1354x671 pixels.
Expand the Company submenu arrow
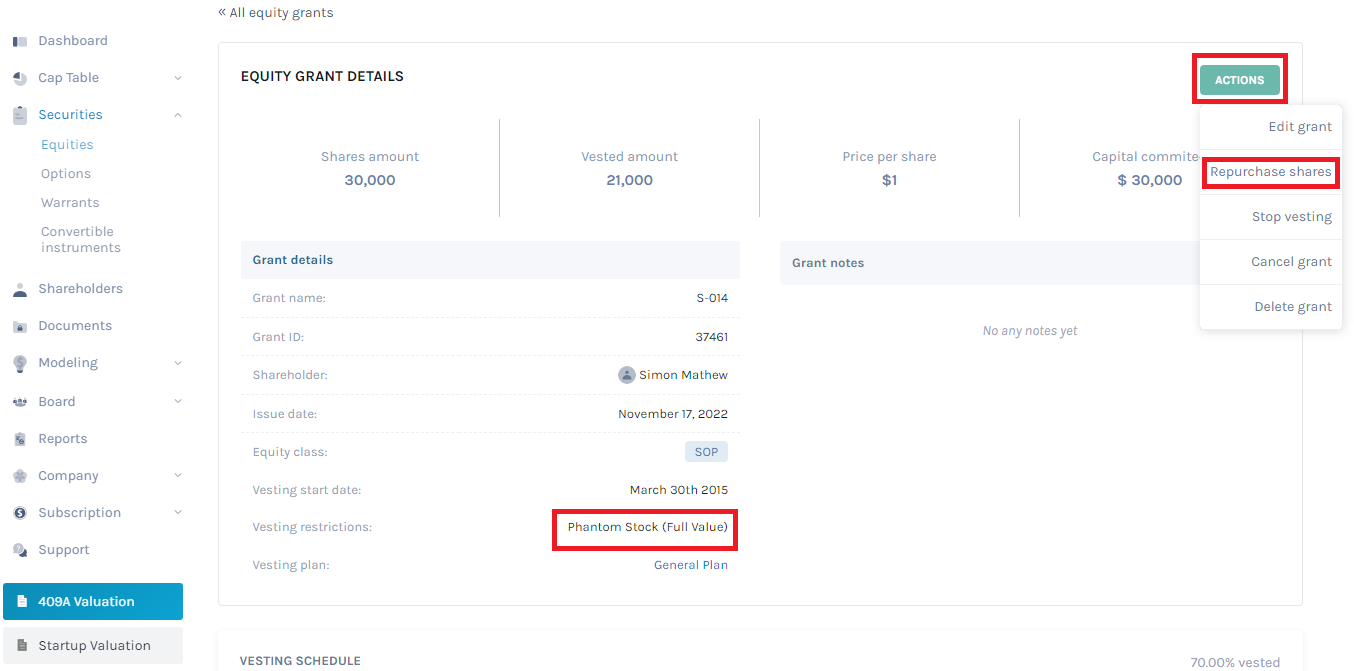[x=178, y=476]
